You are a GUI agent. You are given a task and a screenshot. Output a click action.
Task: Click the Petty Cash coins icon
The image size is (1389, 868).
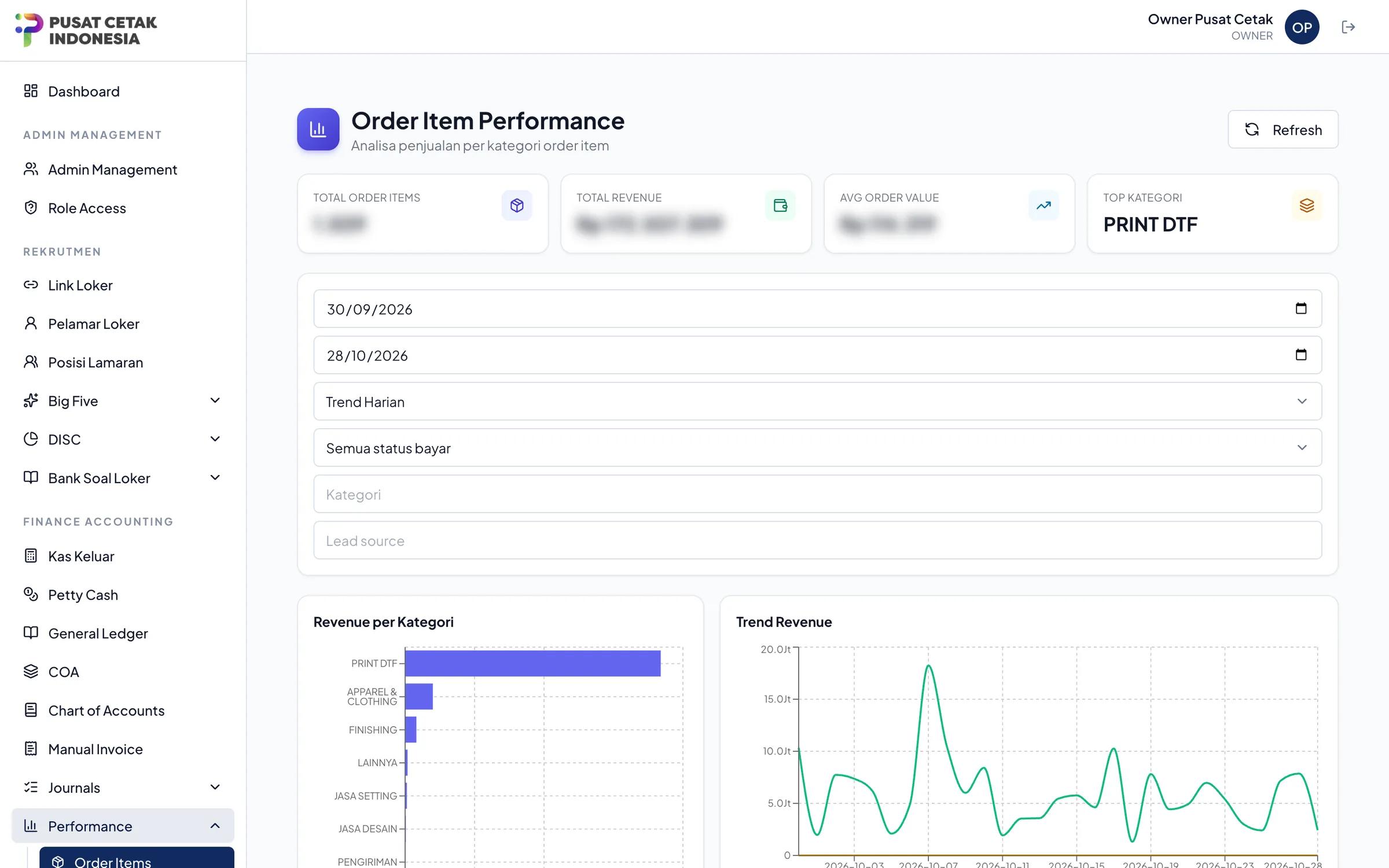click(31, 594)
